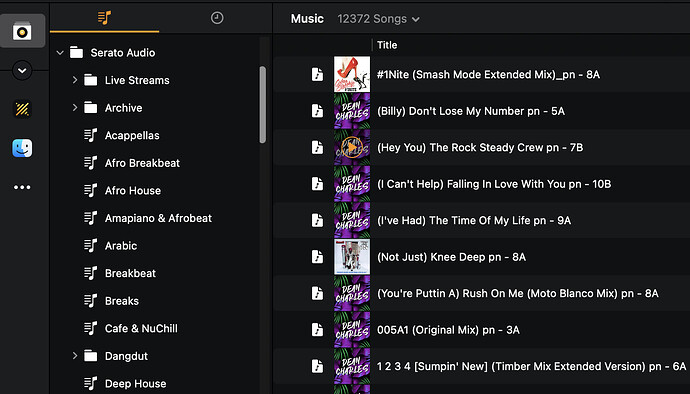The width and height of the screenshot is (690, 394).
Task: Open the Breaks playlist
Action: [121, 301]
